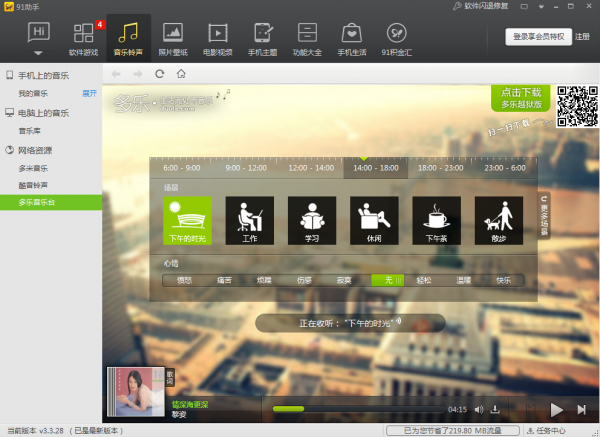This screenshot has height=437, width=600.
Task: Open the 软件游戏 section
Action: tap(83, 39)
